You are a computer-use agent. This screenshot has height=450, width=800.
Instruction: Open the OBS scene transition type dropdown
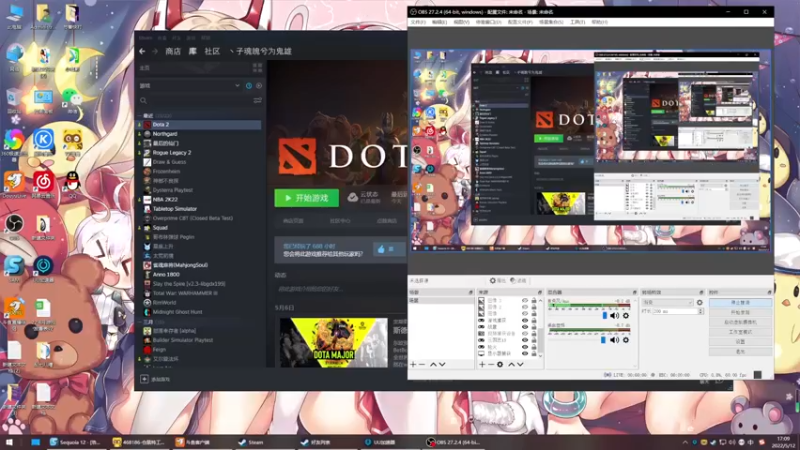pyautogui.click(x=667, y=303)
